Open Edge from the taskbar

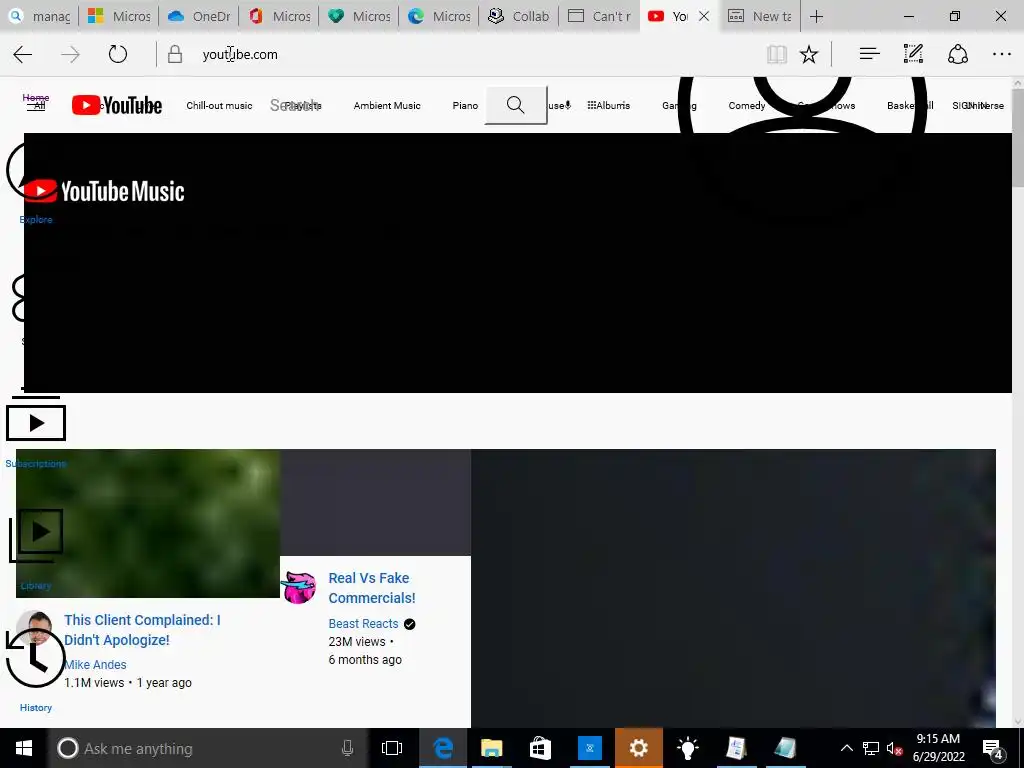click(x=443, y=748)
